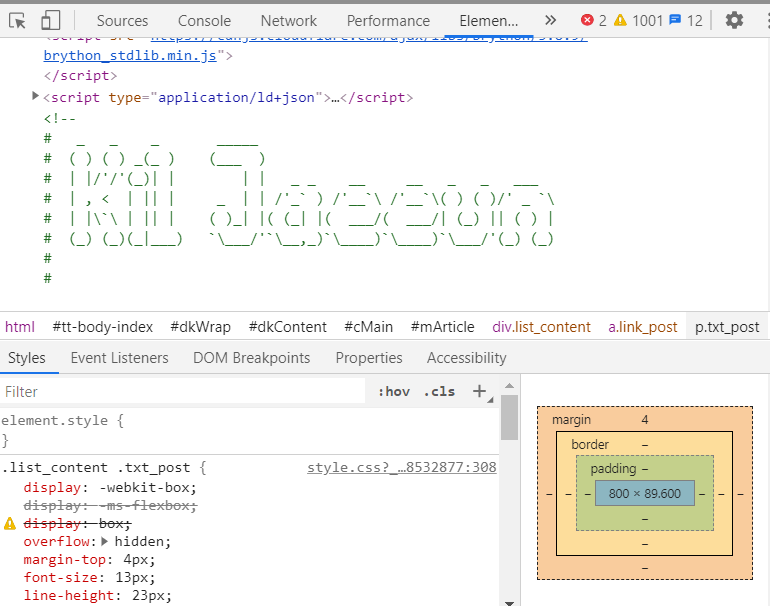Click the <!-- comment opening line
Image resolution: width=770 pixels, height=606 pixels.
click(x=59, y=118)
